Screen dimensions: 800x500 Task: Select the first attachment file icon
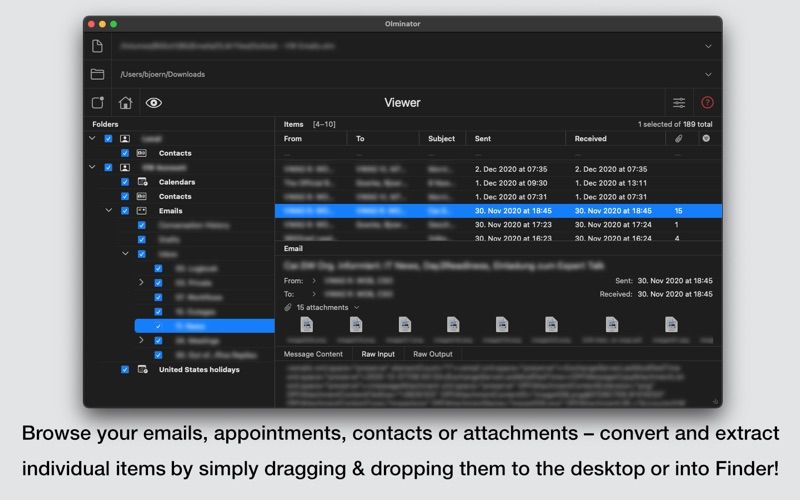click(x=307, y=324)
